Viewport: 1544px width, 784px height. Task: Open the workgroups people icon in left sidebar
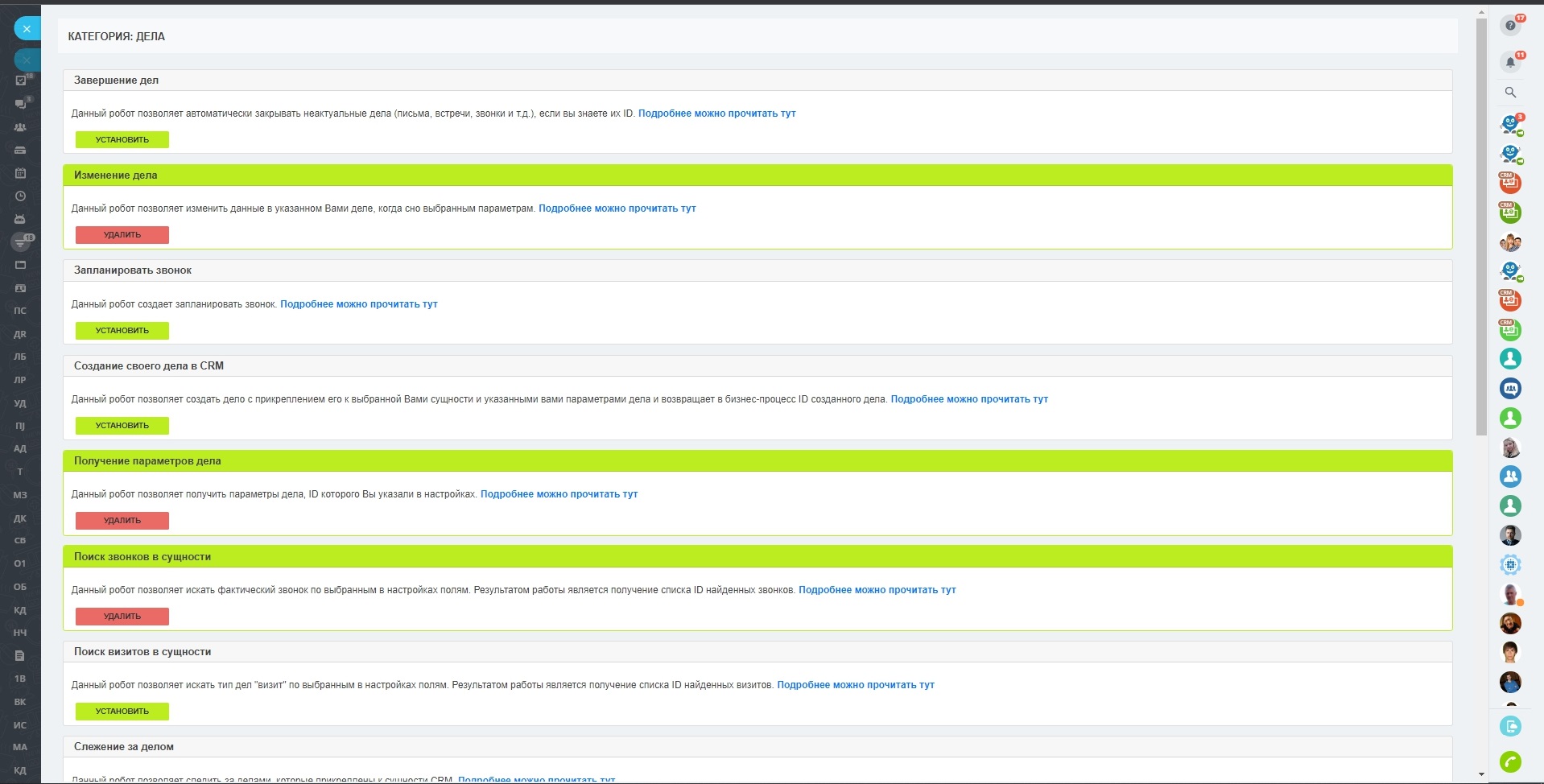(21, 127)
